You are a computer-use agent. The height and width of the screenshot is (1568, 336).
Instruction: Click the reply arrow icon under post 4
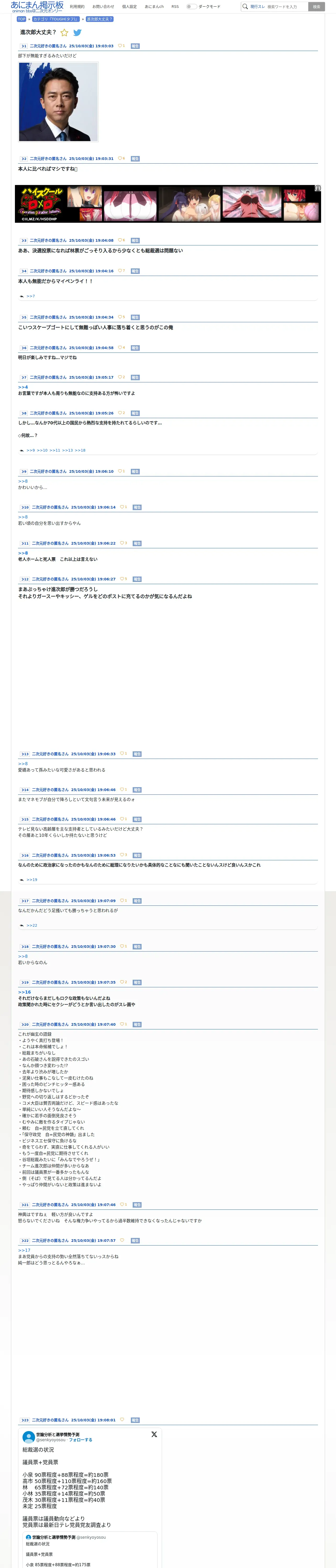coord(21,296)
